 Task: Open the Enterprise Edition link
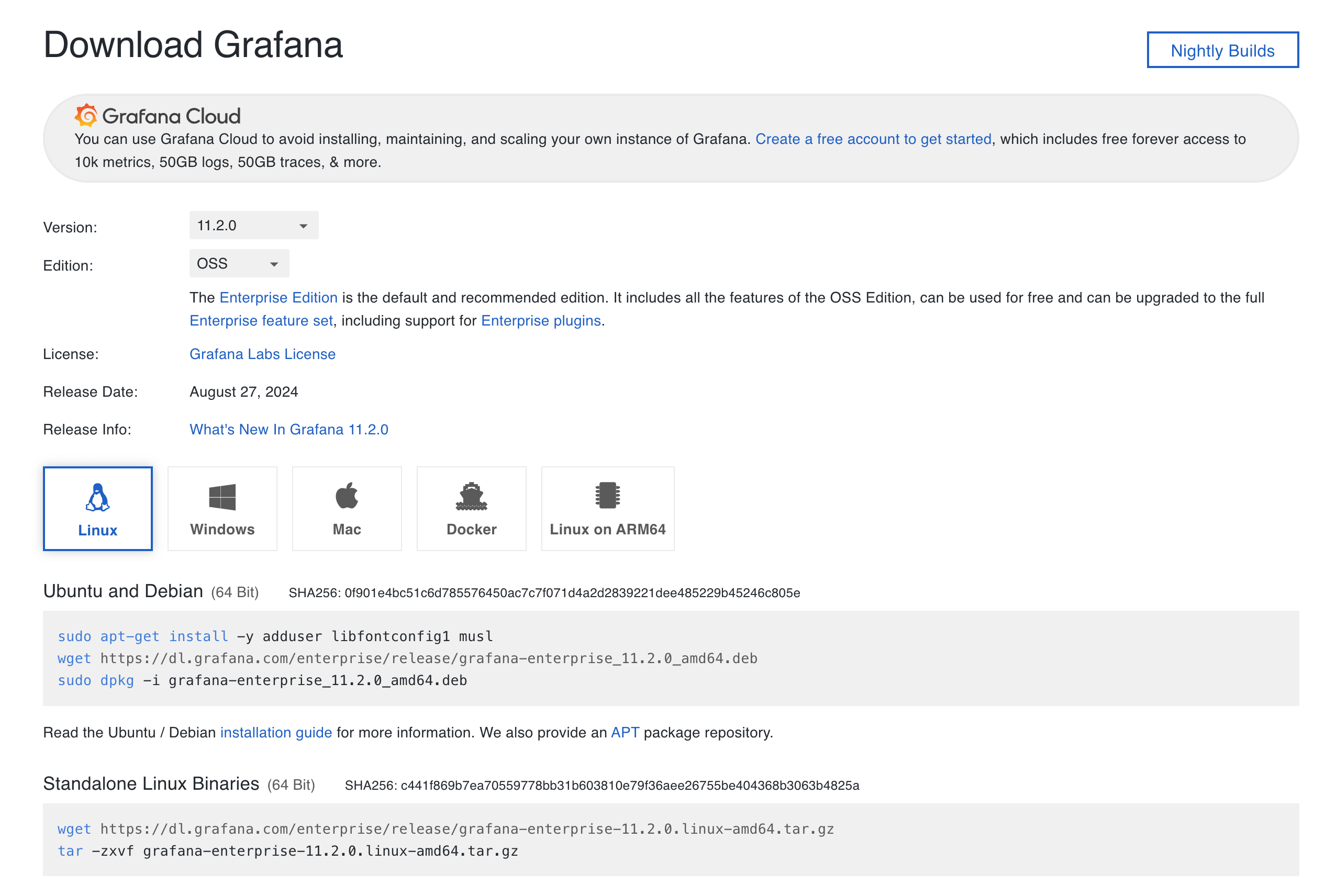tap(279, 298)
